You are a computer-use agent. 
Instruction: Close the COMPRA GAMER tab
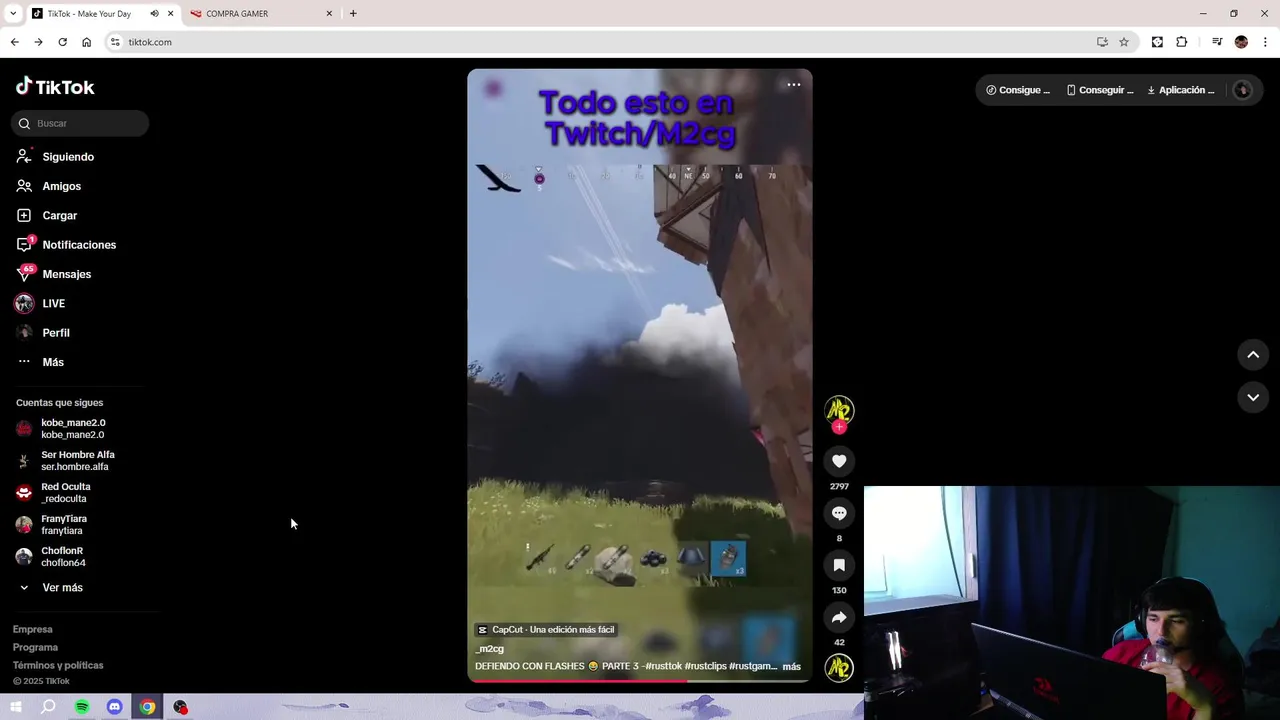tap(329, 14)
